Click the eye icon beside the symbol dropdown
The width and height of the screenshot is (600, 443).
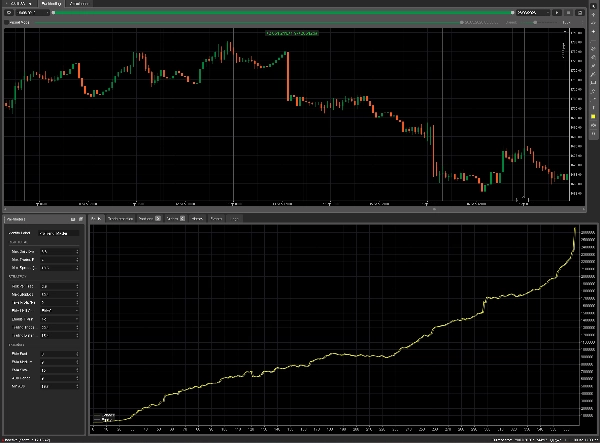point(9,13)
